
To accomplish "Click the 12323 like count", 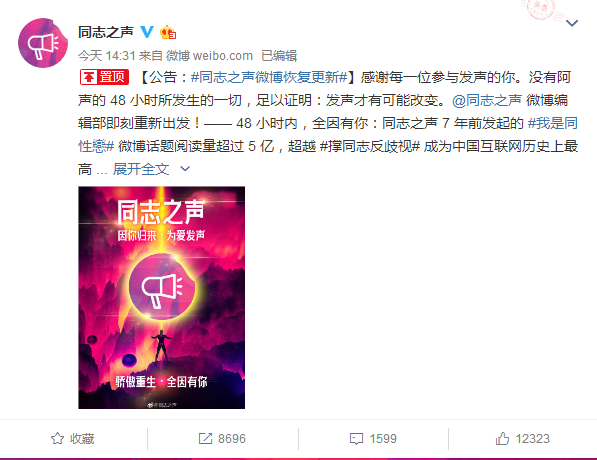I will point(532,439).
